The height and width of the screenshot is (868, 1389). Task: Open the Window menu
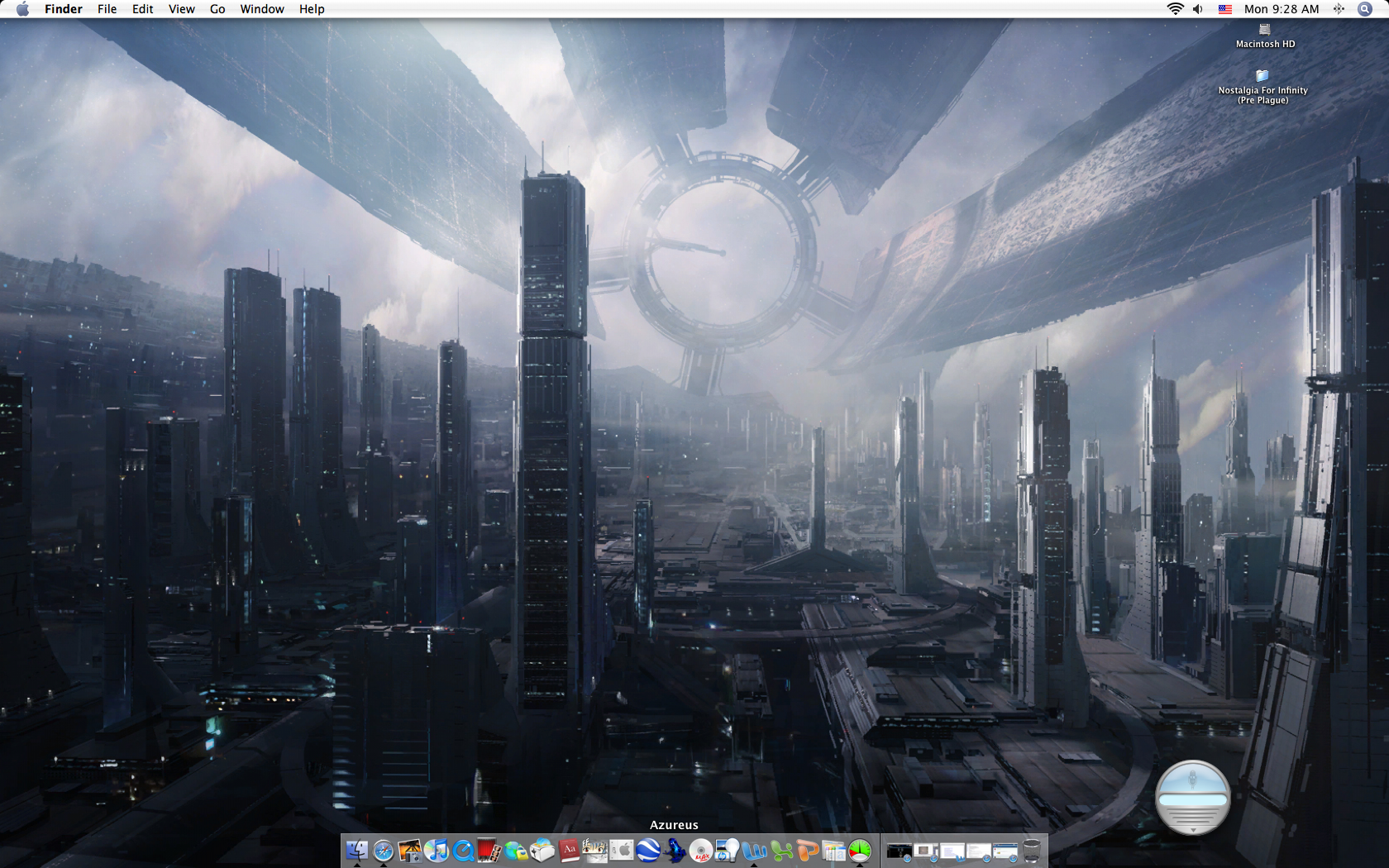tap(262, 9)
